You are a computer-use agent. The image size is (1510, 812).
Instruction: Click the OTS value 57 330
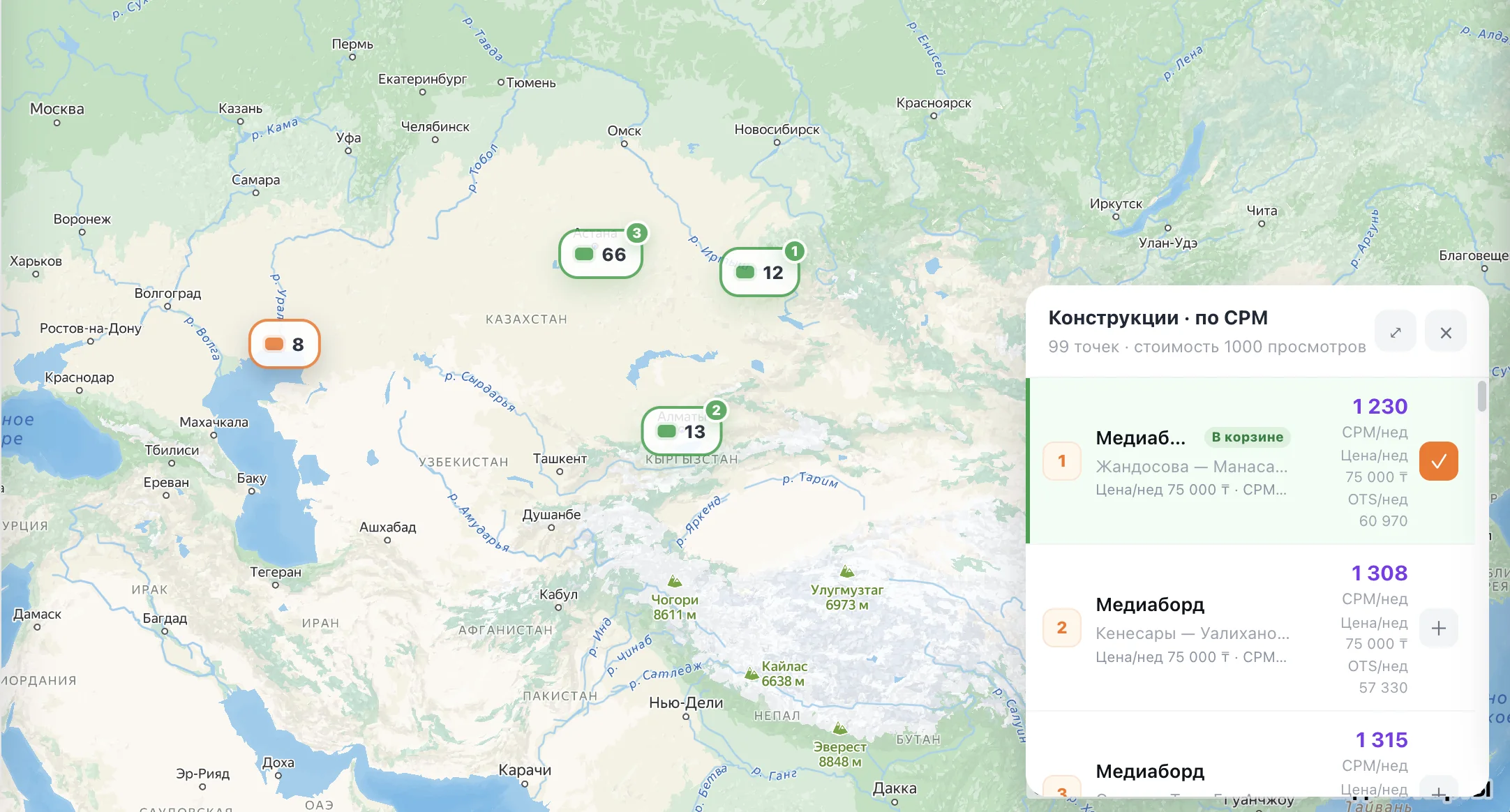(1383, 688)
